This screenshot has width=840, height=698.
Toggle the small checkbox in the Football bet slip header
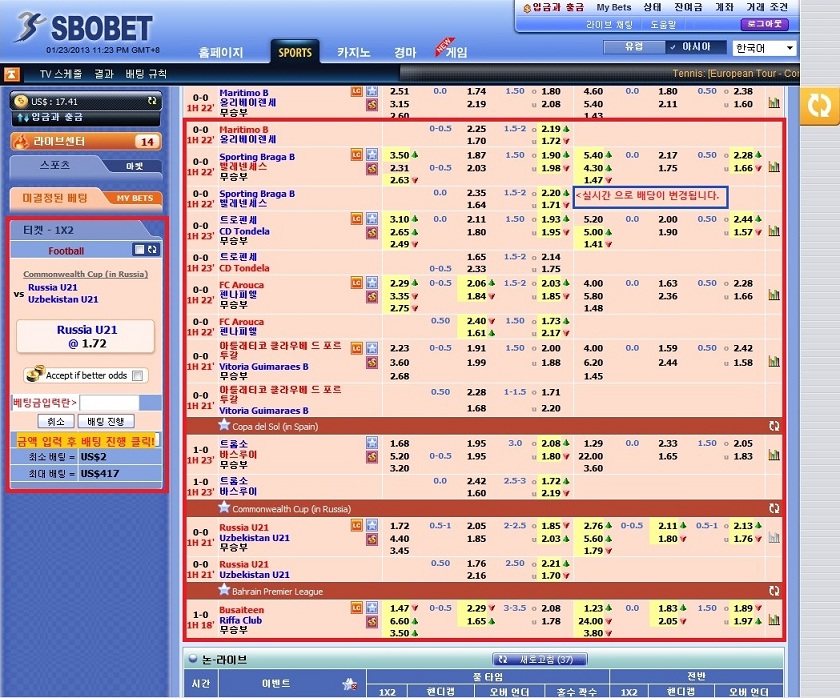[x=140, y=250]
